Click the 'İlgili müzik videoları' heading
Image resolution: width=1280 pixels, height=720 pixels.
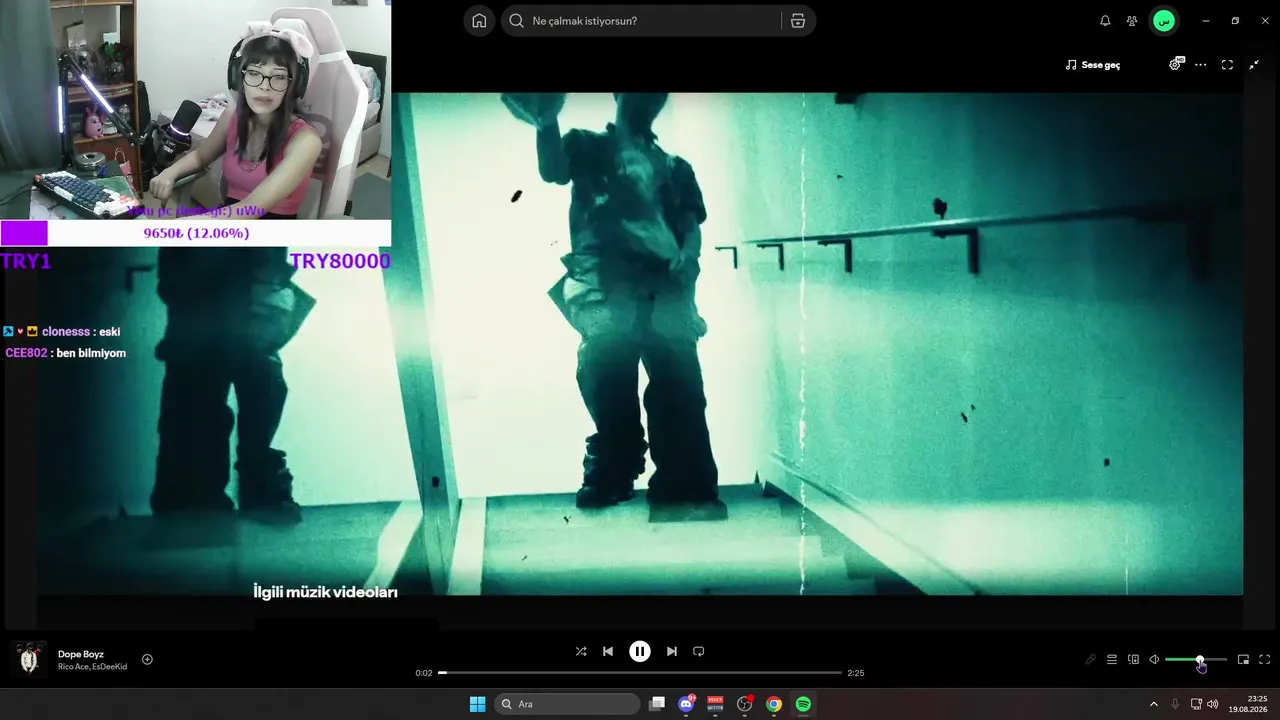[325, 592]
